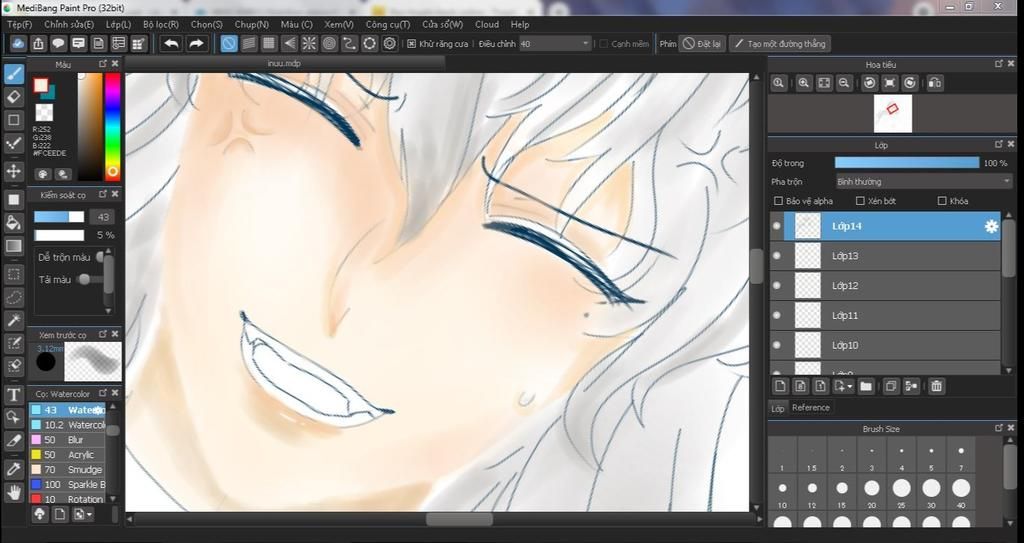Select the Magic Wand tool

(14, 320)
